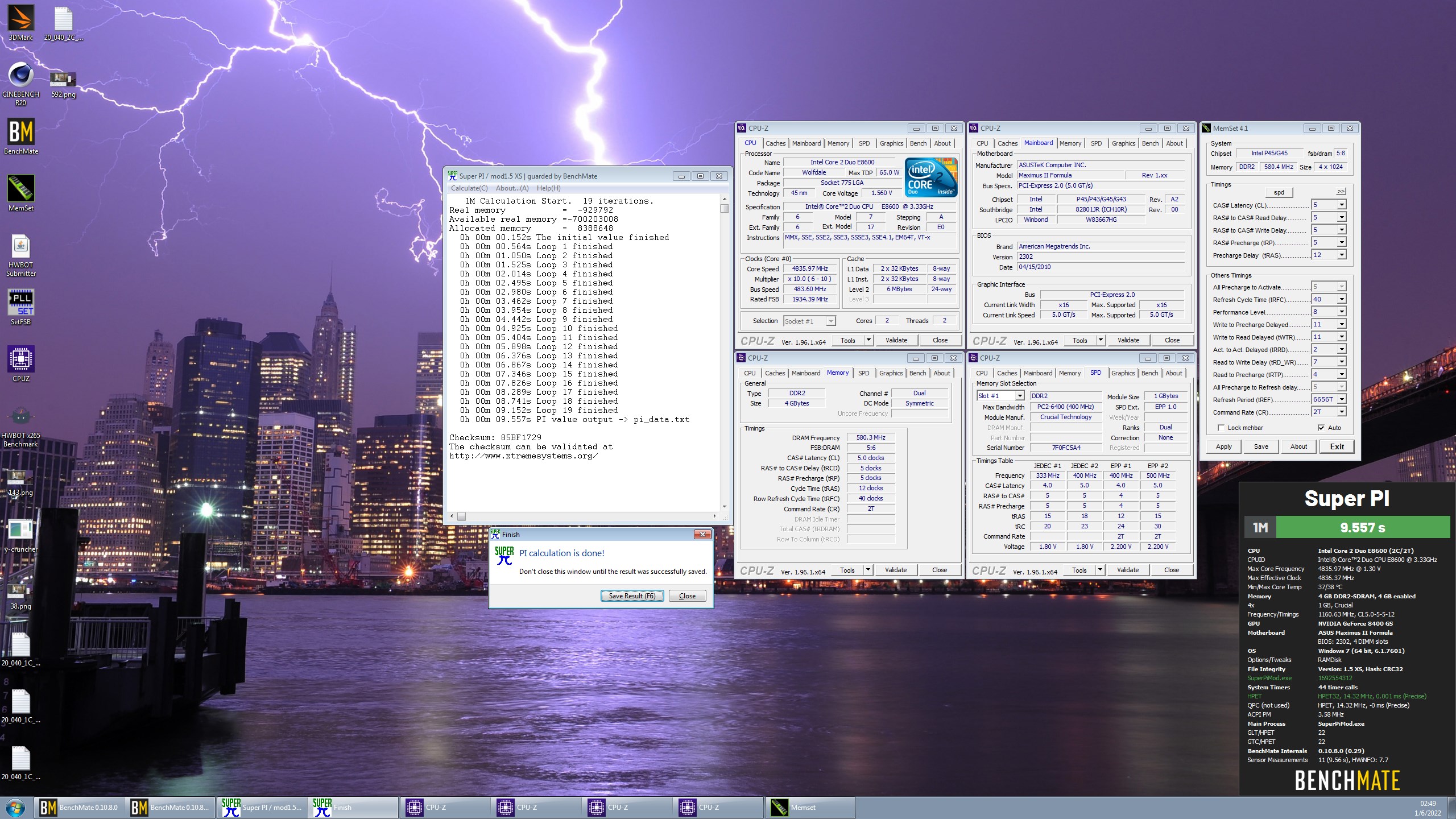Viewport: 1456px width, 819px height.
Task: Click the Intel Core 2 Duo logo
Action: [x=931, y=177]
